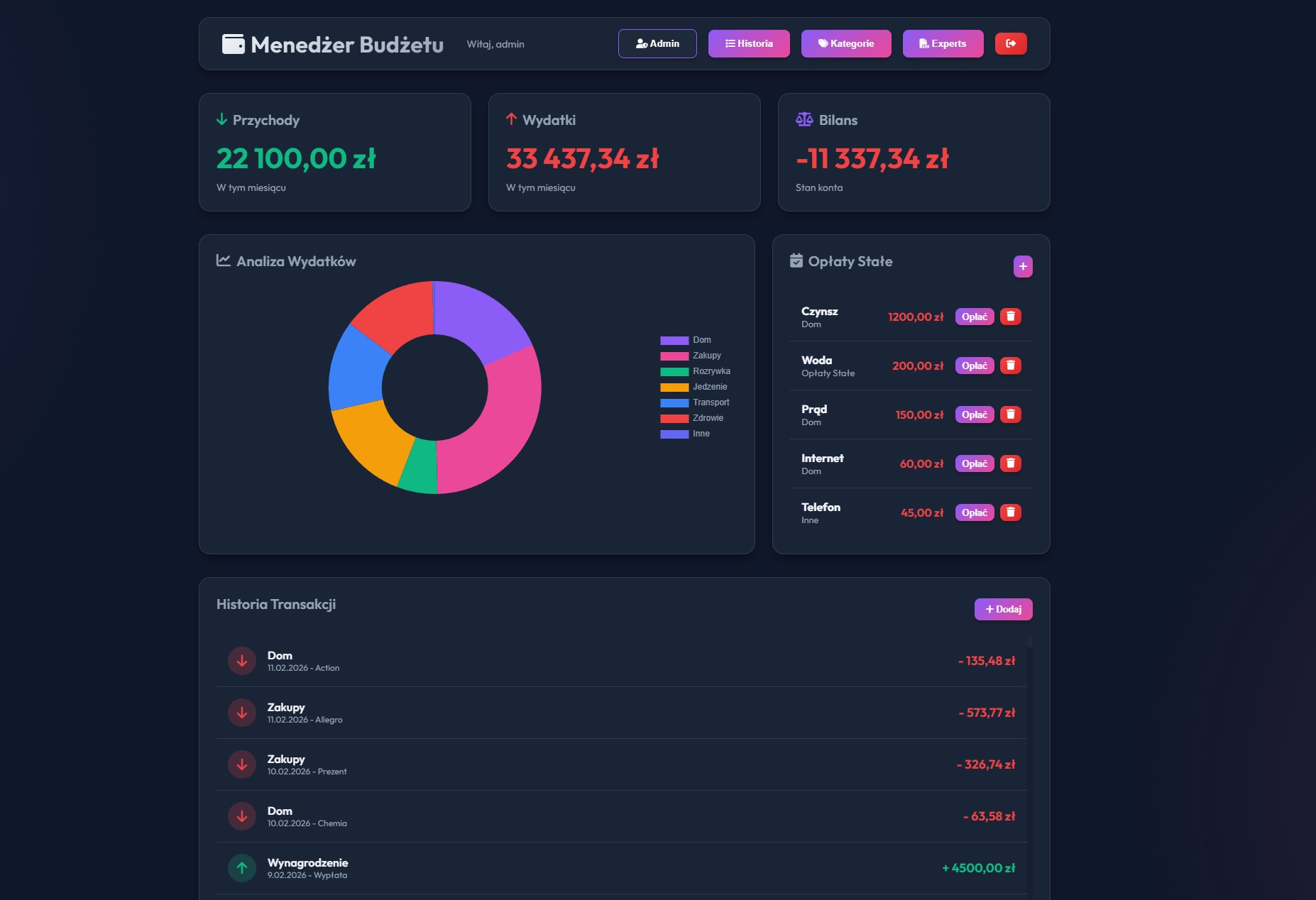This screenshot has height=900, width=1316.
Task: Toggle Zakupy series in chart legend
Action: point(690,356)
